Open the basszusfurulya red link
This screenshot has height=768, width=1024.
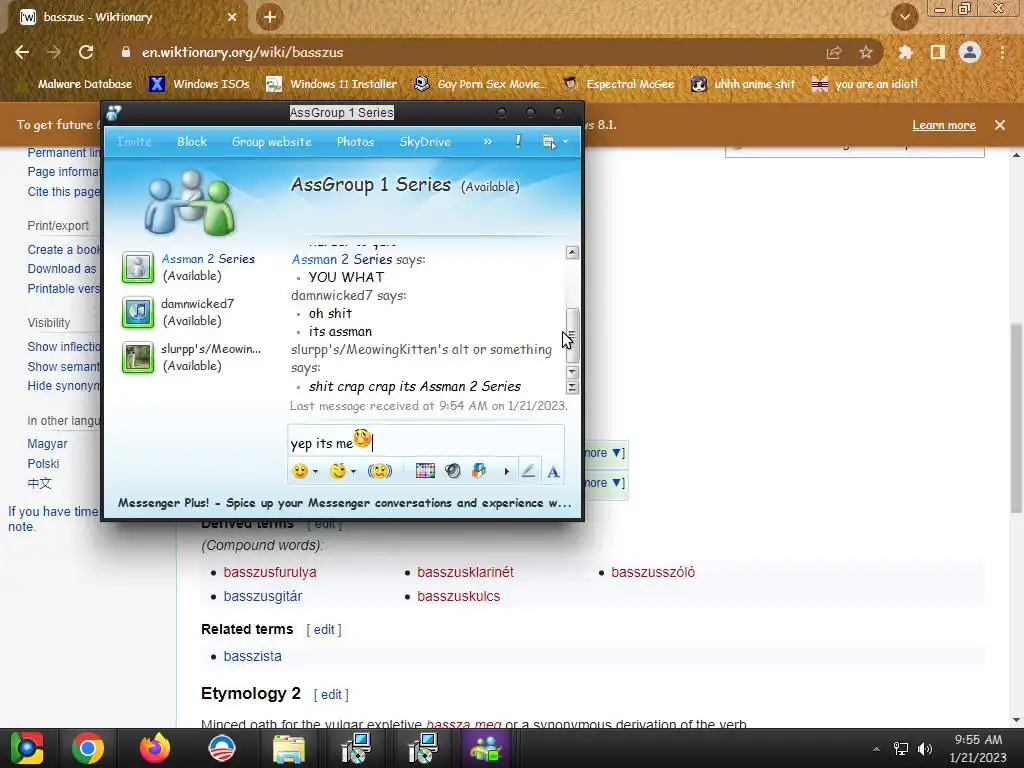(x=270, y=572)
